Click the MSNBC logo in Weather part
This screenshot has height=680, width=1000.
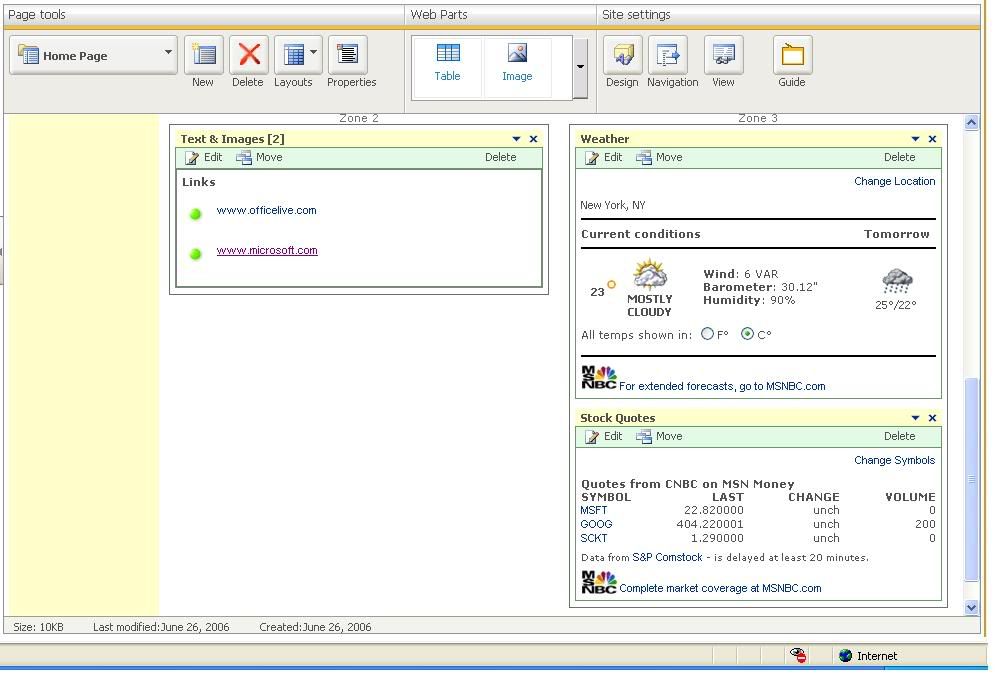599,377
